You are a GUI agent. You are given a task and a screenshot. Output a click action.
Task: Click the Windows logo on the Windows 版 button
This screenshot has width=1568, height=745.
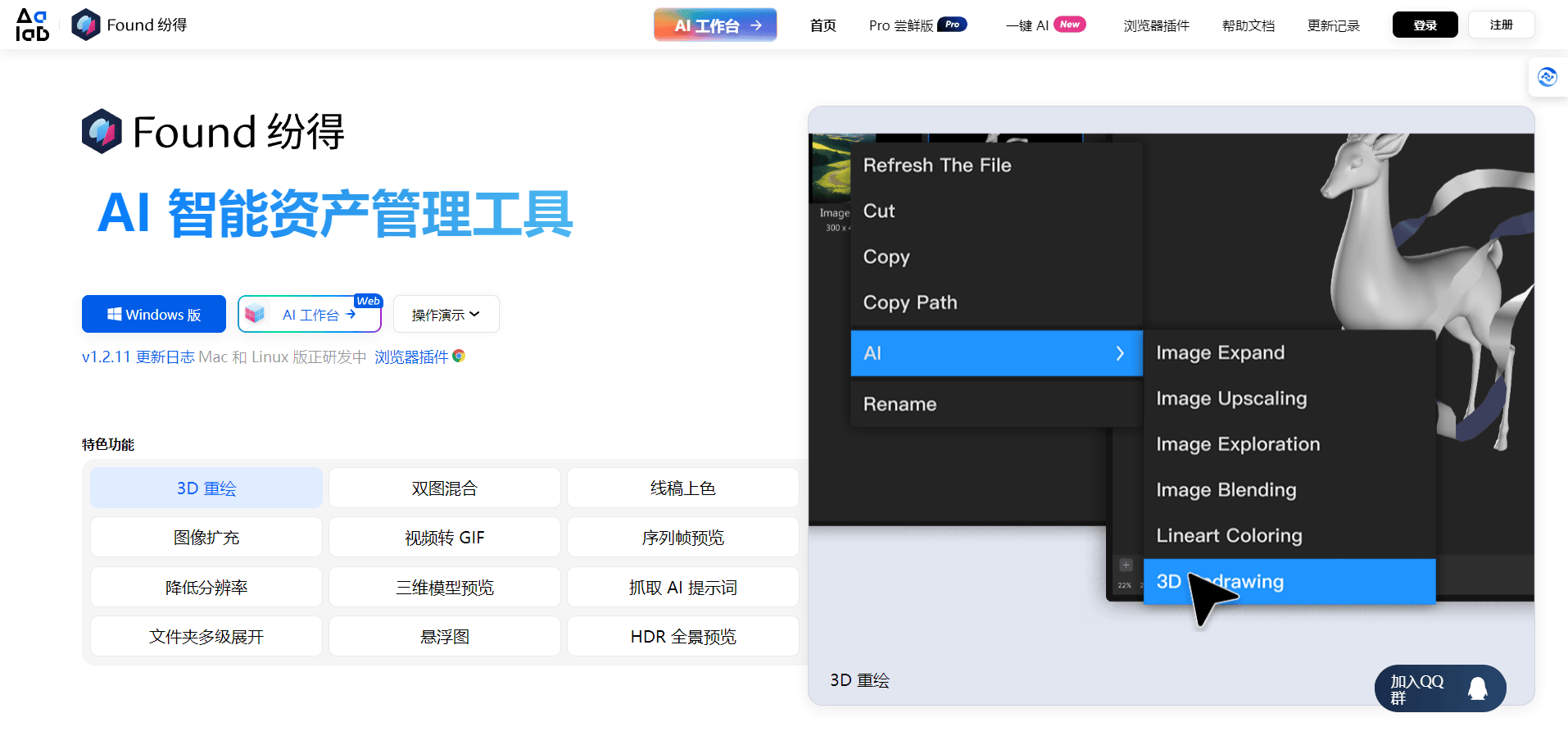[x=115, y=314]
